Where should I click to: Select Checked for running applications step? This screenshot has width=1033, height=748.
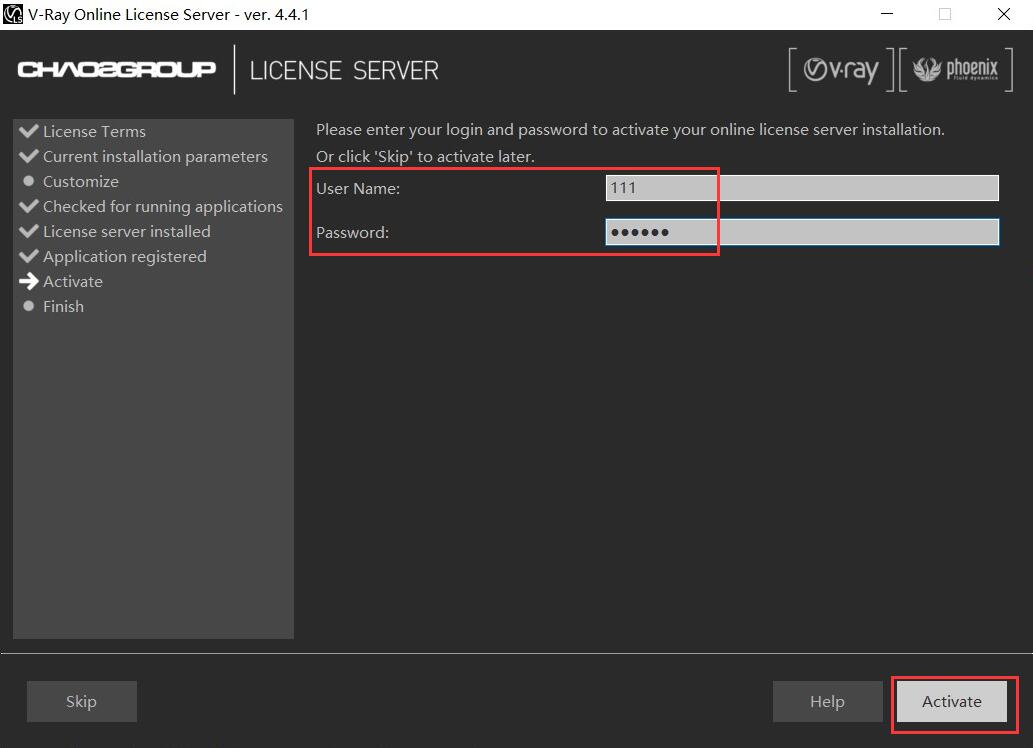(x=162, y=206)
